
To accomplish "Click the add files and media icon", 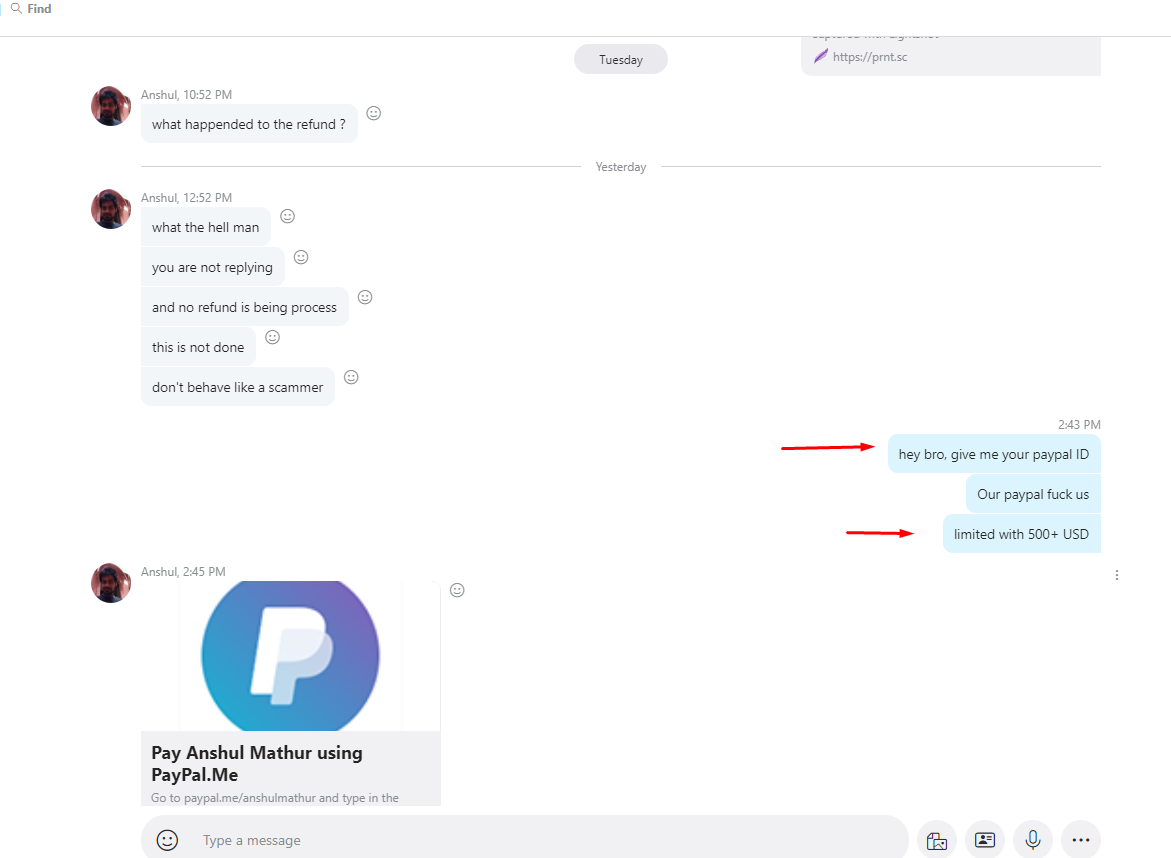I will (x=937, y=840).
